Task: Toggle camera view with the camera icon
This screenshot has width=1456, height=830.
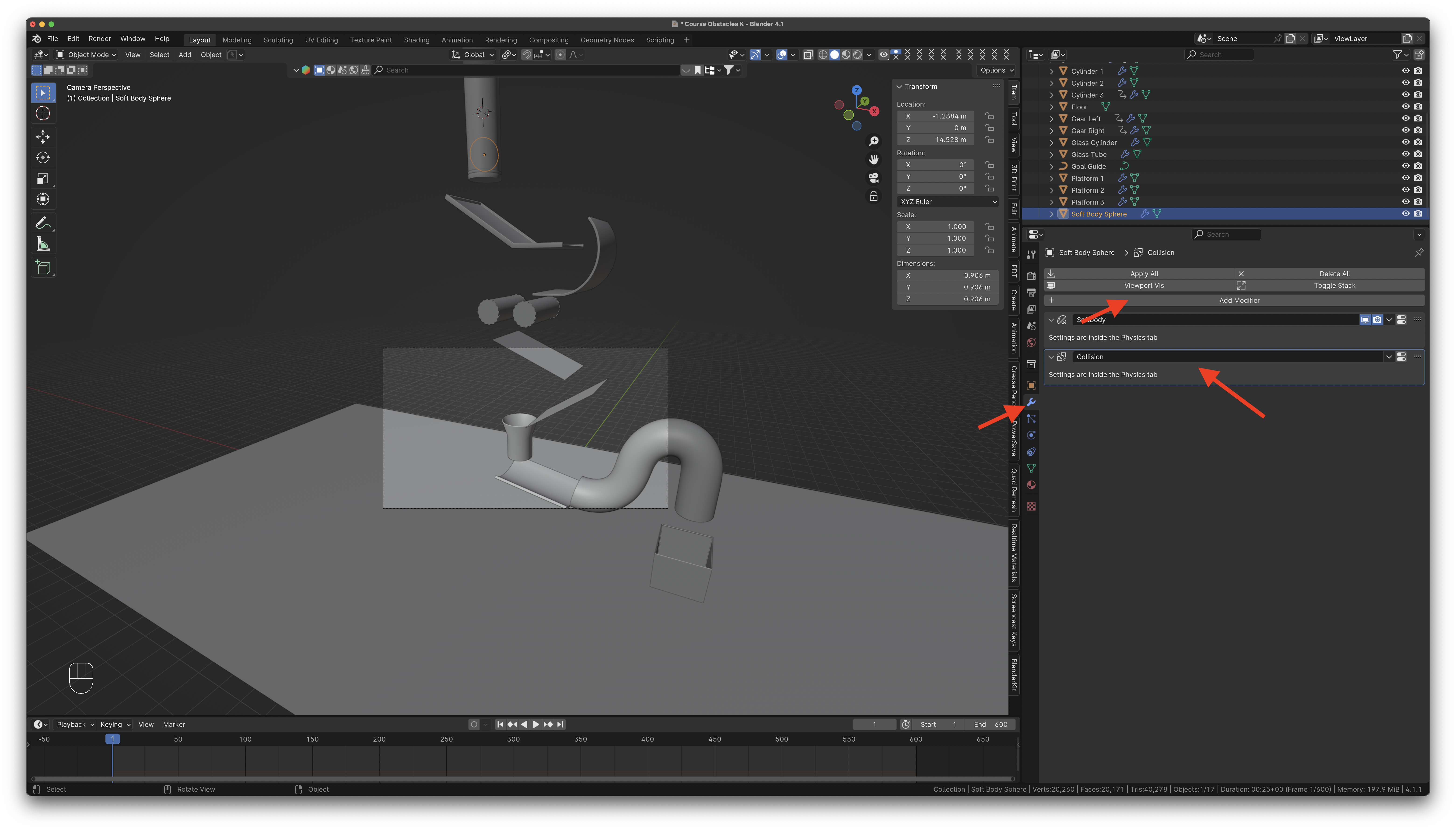Action: pos(873,178)
